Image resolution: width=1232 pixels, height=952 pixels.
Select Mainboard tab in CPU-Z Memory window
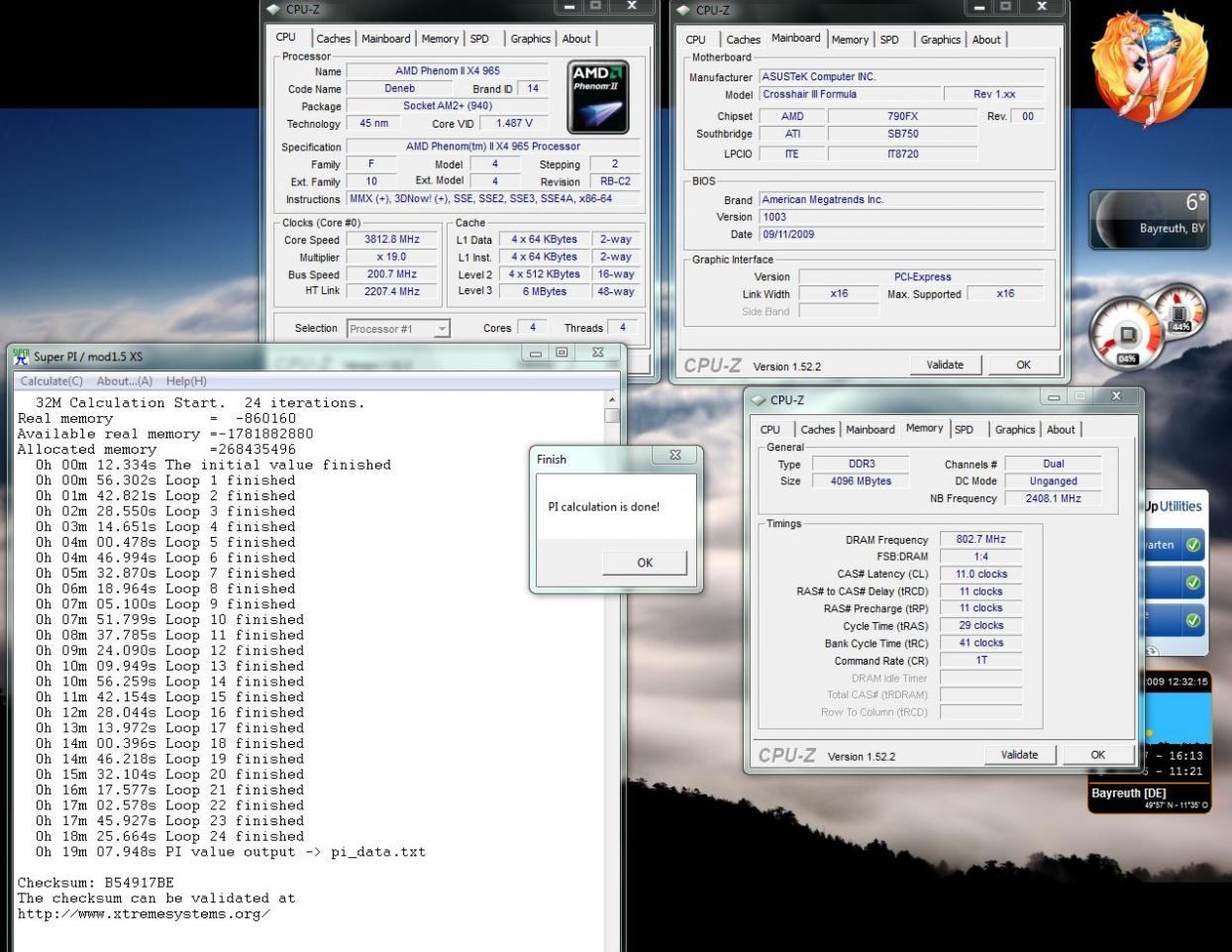point(870,430)
